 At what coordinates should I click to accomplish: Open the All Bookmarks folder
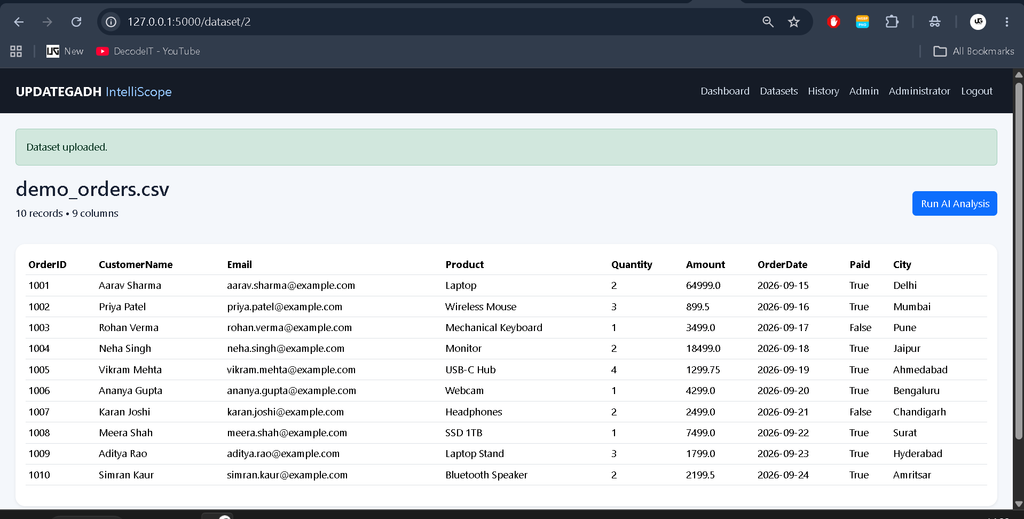(x=974, y=51)
